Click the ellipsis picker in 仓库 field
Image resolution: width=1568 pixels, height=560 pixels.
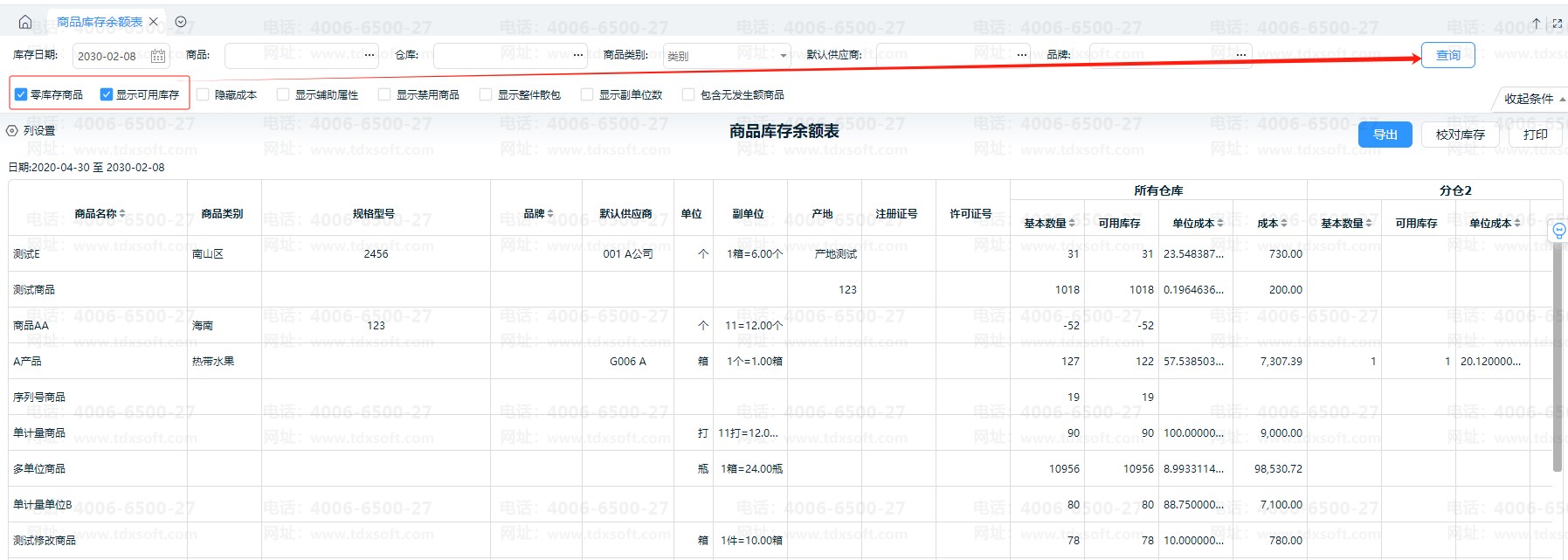[578, 55]
